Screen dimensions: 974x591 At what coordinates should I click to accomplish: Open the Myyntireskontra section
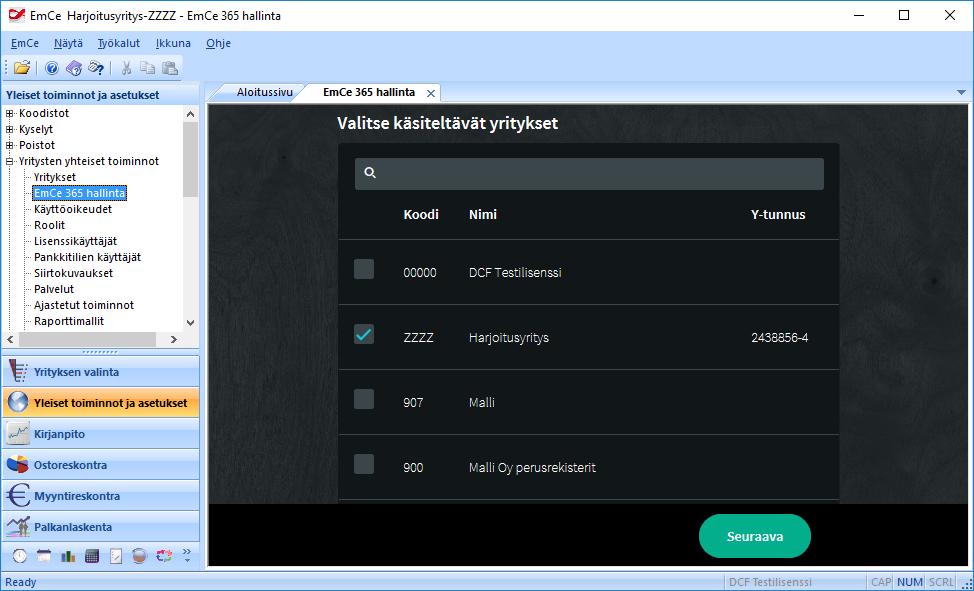point(101,496)
